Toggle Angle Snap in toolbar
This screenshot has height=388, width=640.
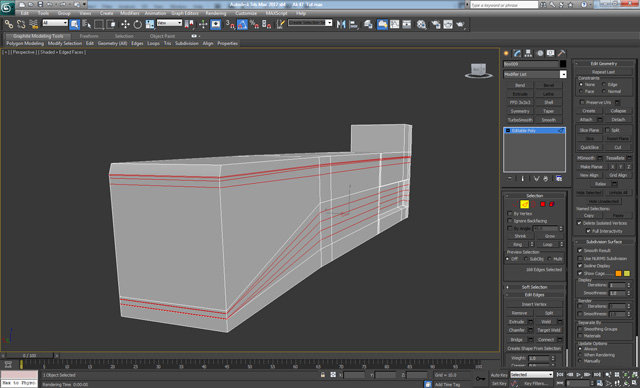click(x=242, y=24)
